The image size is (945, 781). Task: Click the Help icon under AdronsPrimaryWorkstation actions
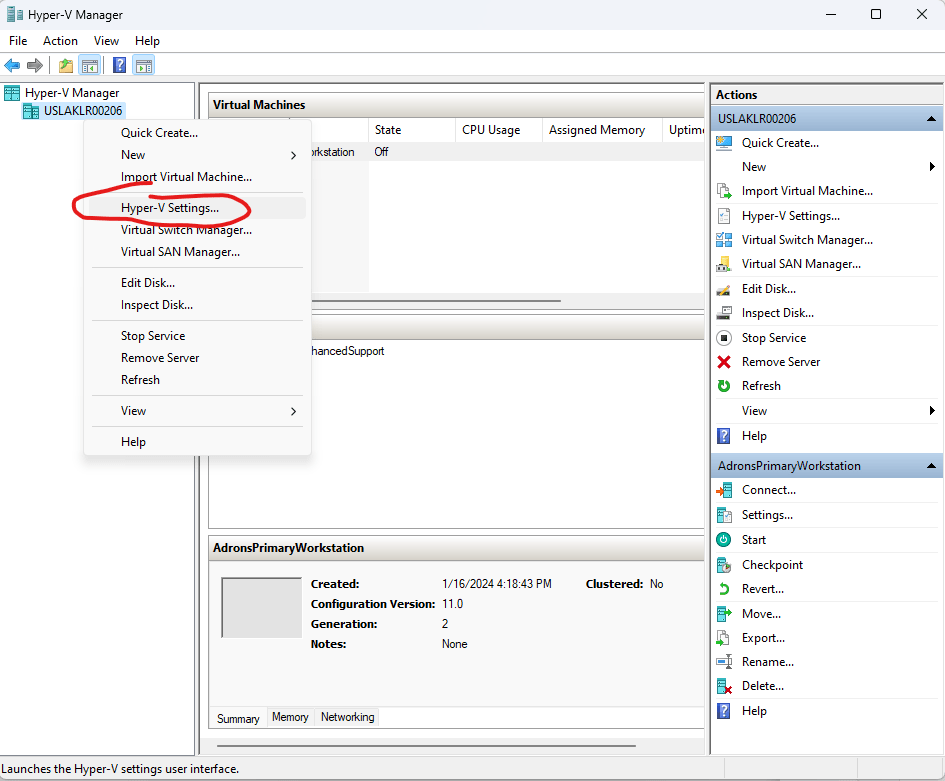724,711
